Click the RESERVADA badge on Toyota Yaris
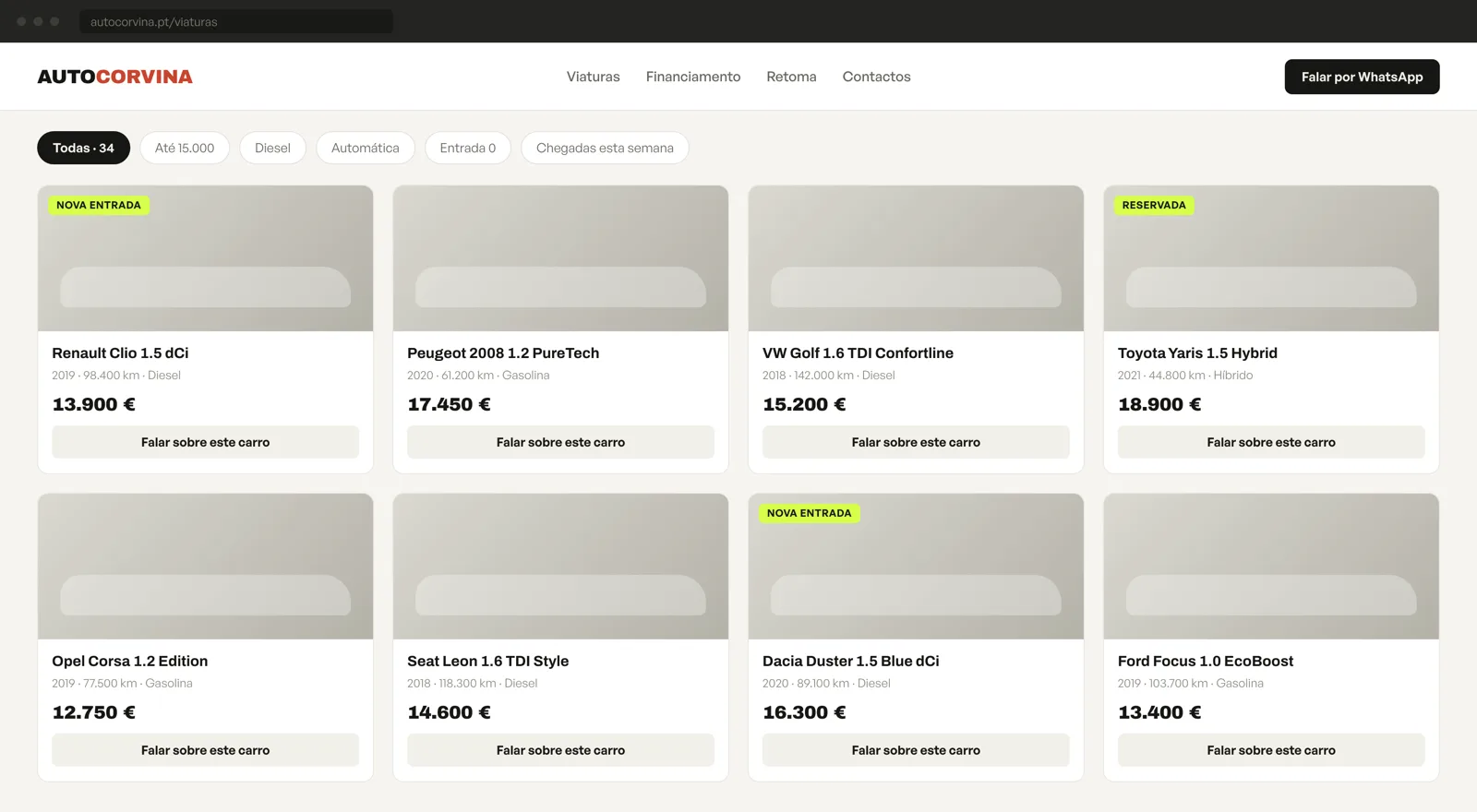 pyautogui.click(x=1154, y=205)
